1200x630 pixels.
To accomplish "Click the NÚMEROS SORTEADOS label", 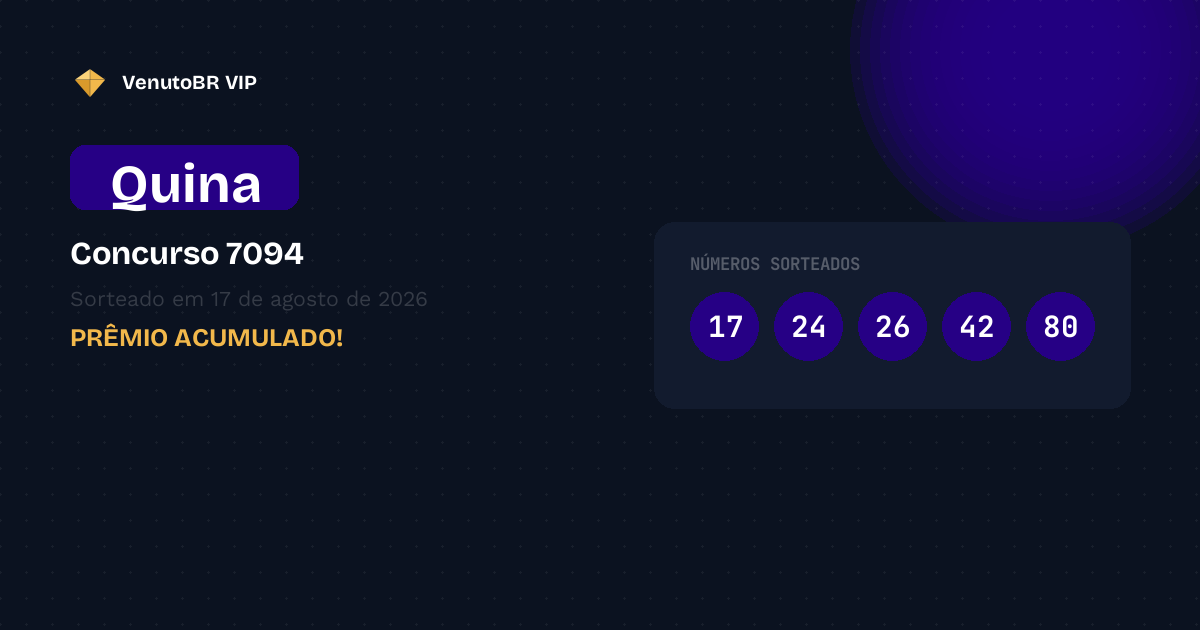I will [775, 264].
